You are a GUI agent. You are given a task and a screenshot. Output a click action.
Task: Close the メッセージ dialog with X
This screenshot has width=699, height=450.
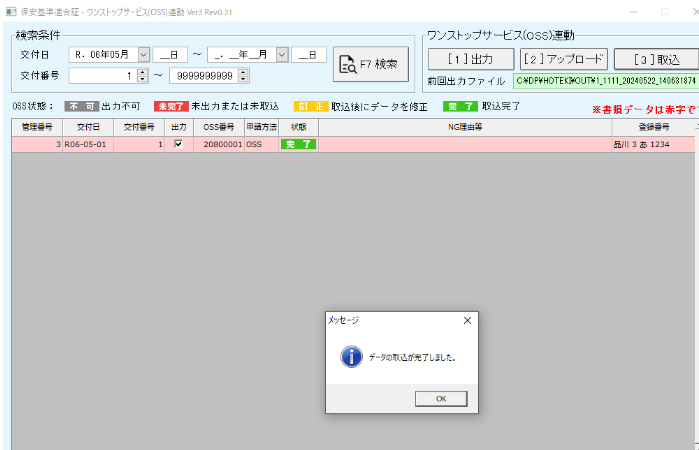466,321
